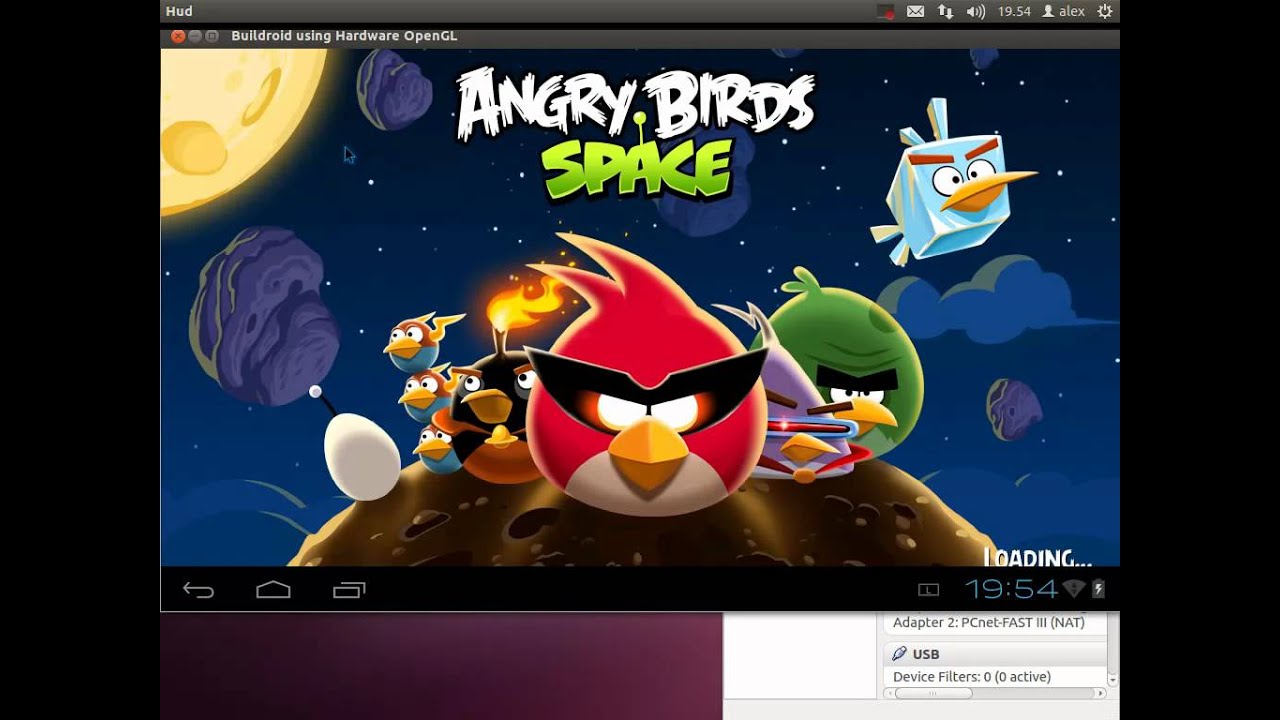Click the Buildroid using Hardware OpenGL title
The image size is (1280, 720).
point(344,36)
